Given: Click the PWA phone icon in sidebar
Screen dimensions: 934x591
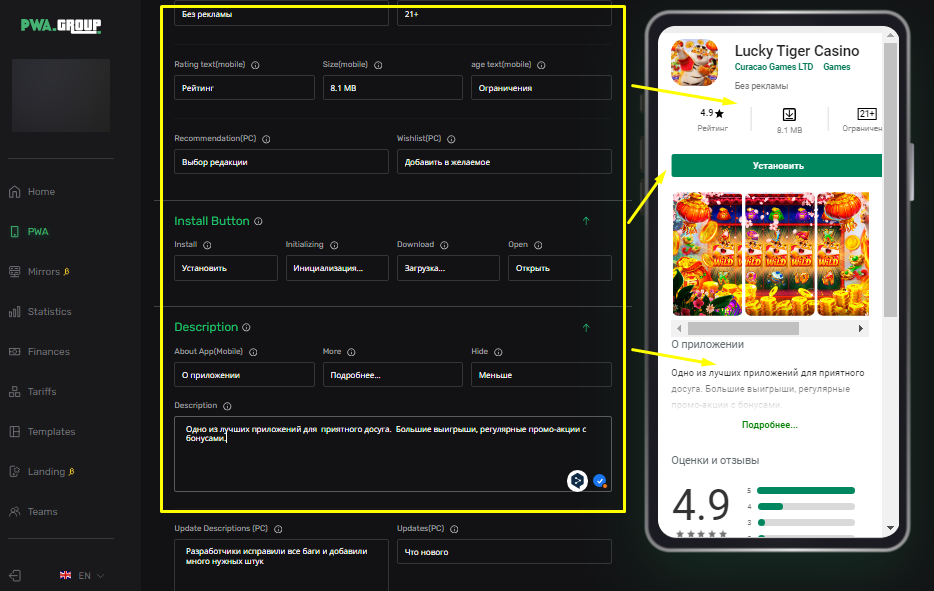Looking at the screenshot, I should tap(15, 232).
